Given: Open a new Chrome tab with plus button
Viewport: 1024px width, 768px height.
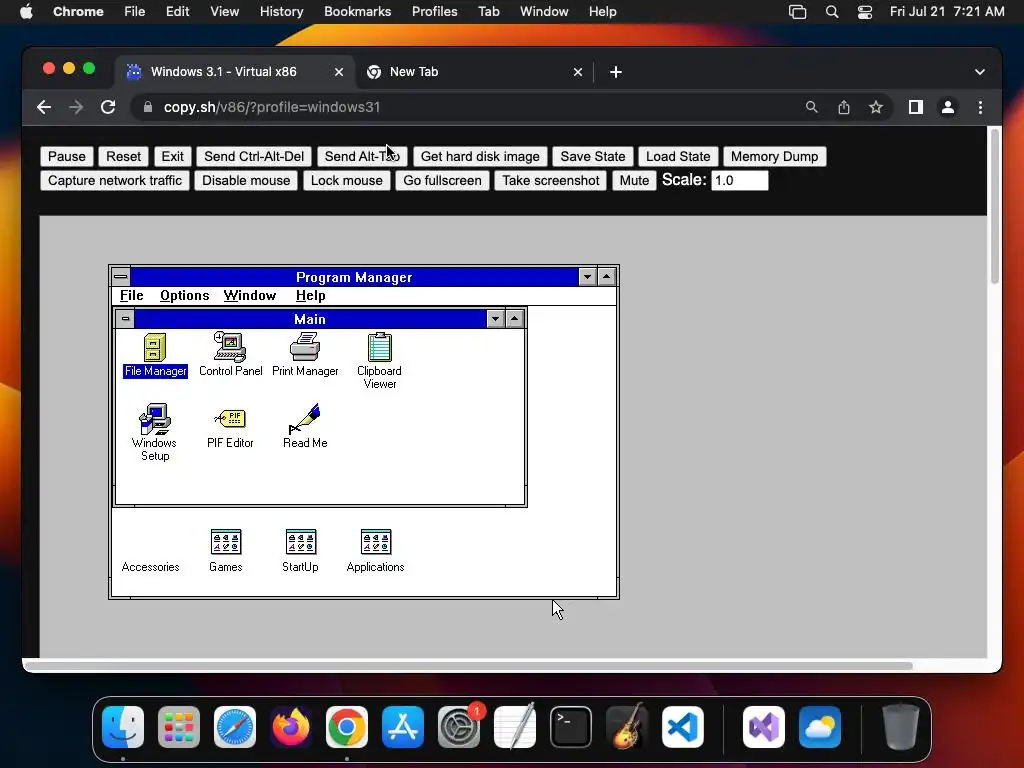Looking at the screenshot, I should tap(616, 72).
